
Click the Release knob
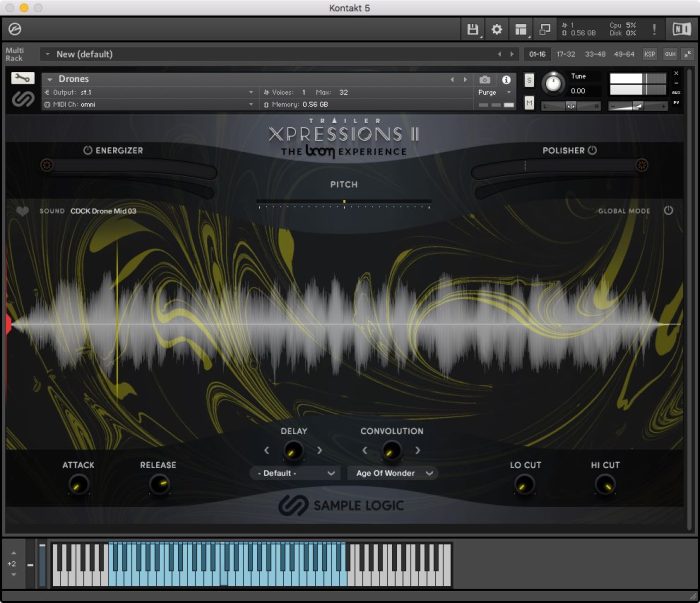point(158,485)
